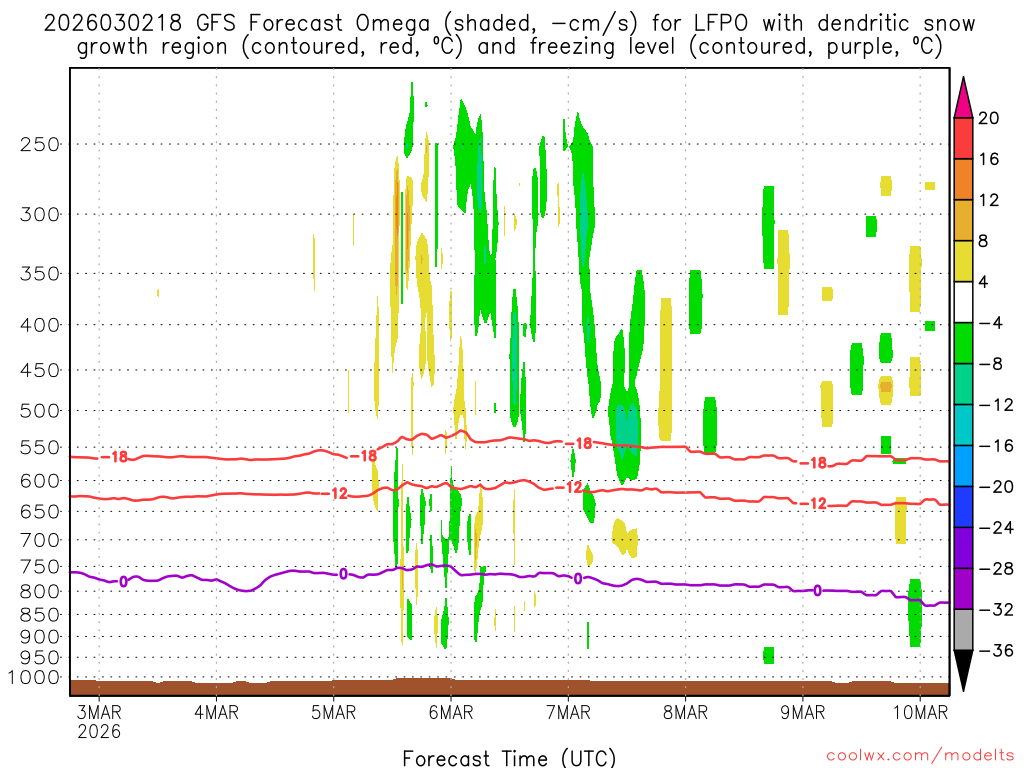Click the 600 pressure level label
The image size is (1024, 768).
[x=40, y=481]
